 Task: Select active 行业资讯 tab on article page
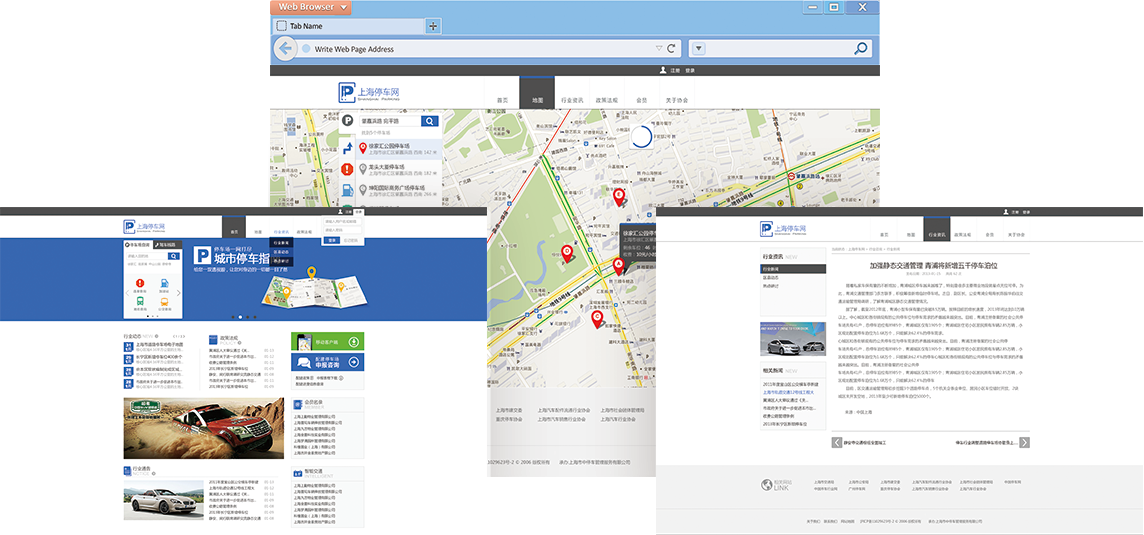tap(937, 228)
